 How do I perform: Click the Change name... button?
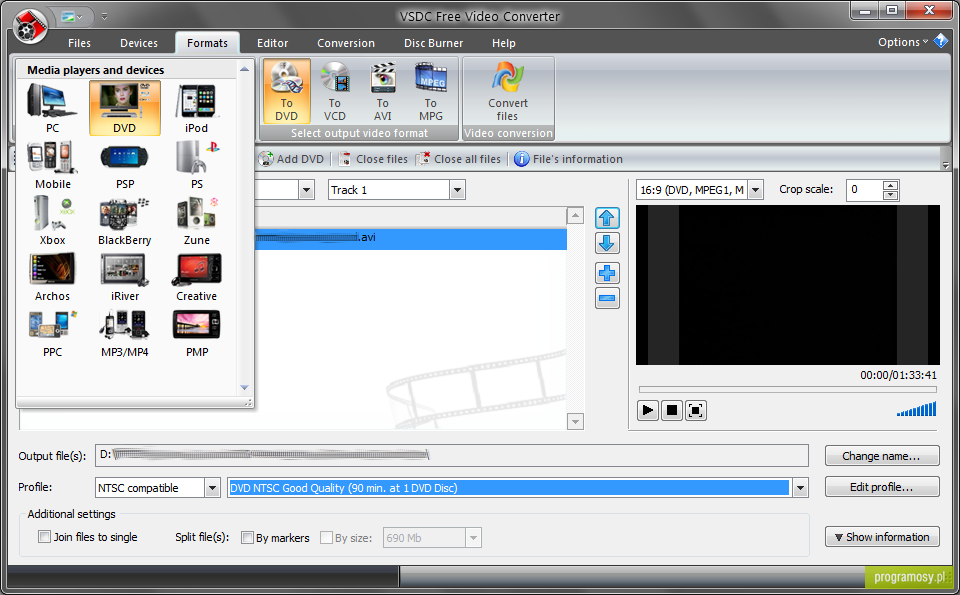click(x=882, y=456)
